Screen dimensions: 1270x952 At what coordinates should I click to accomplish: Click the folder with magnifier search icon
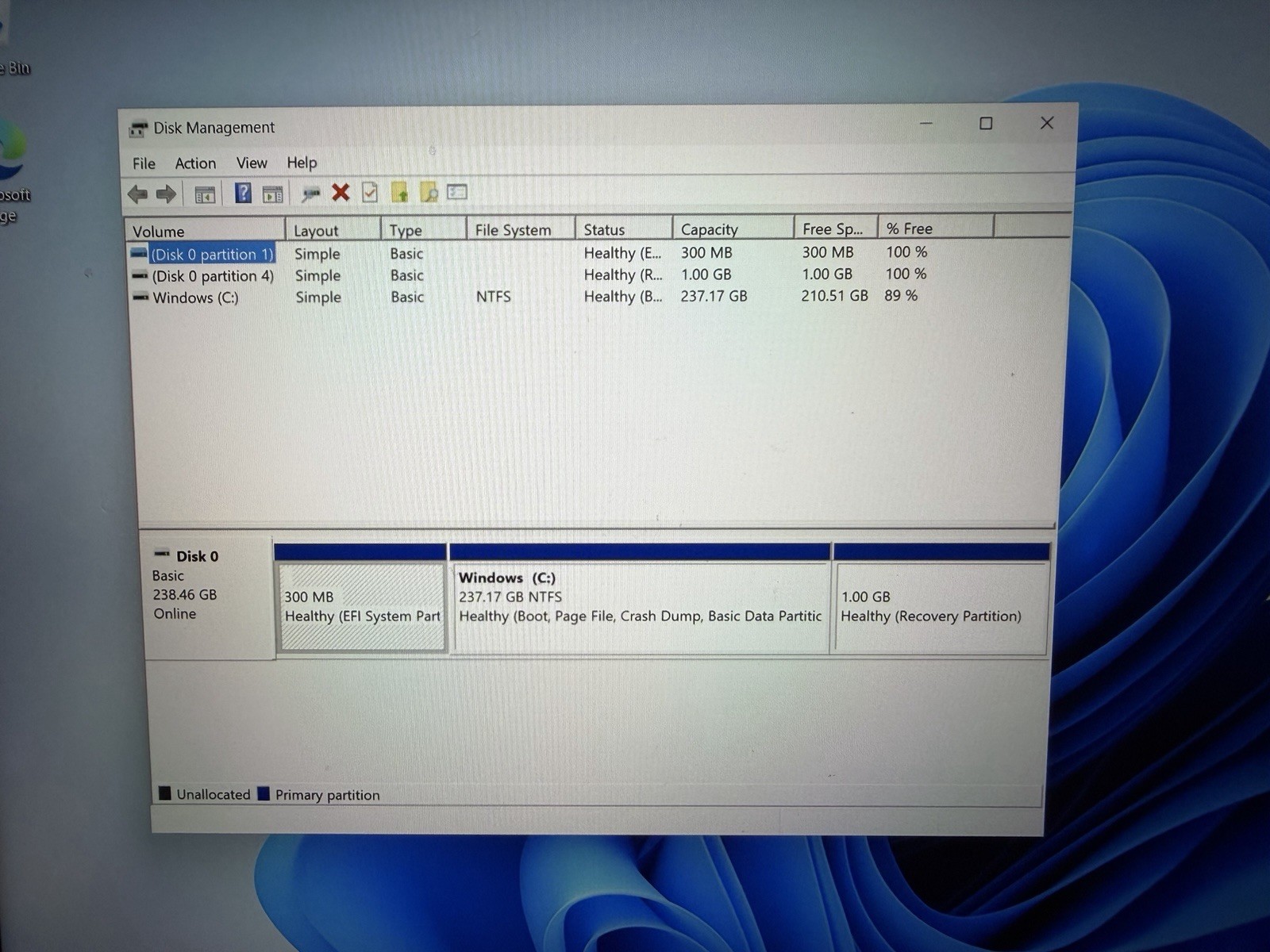click(429, 192)
